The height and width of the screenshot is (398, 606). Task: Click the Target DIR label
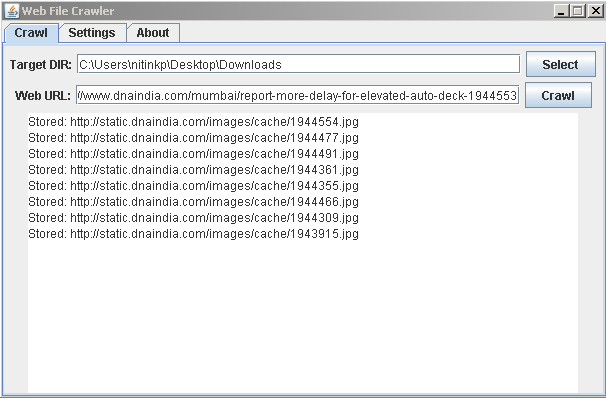click(41, 65)
